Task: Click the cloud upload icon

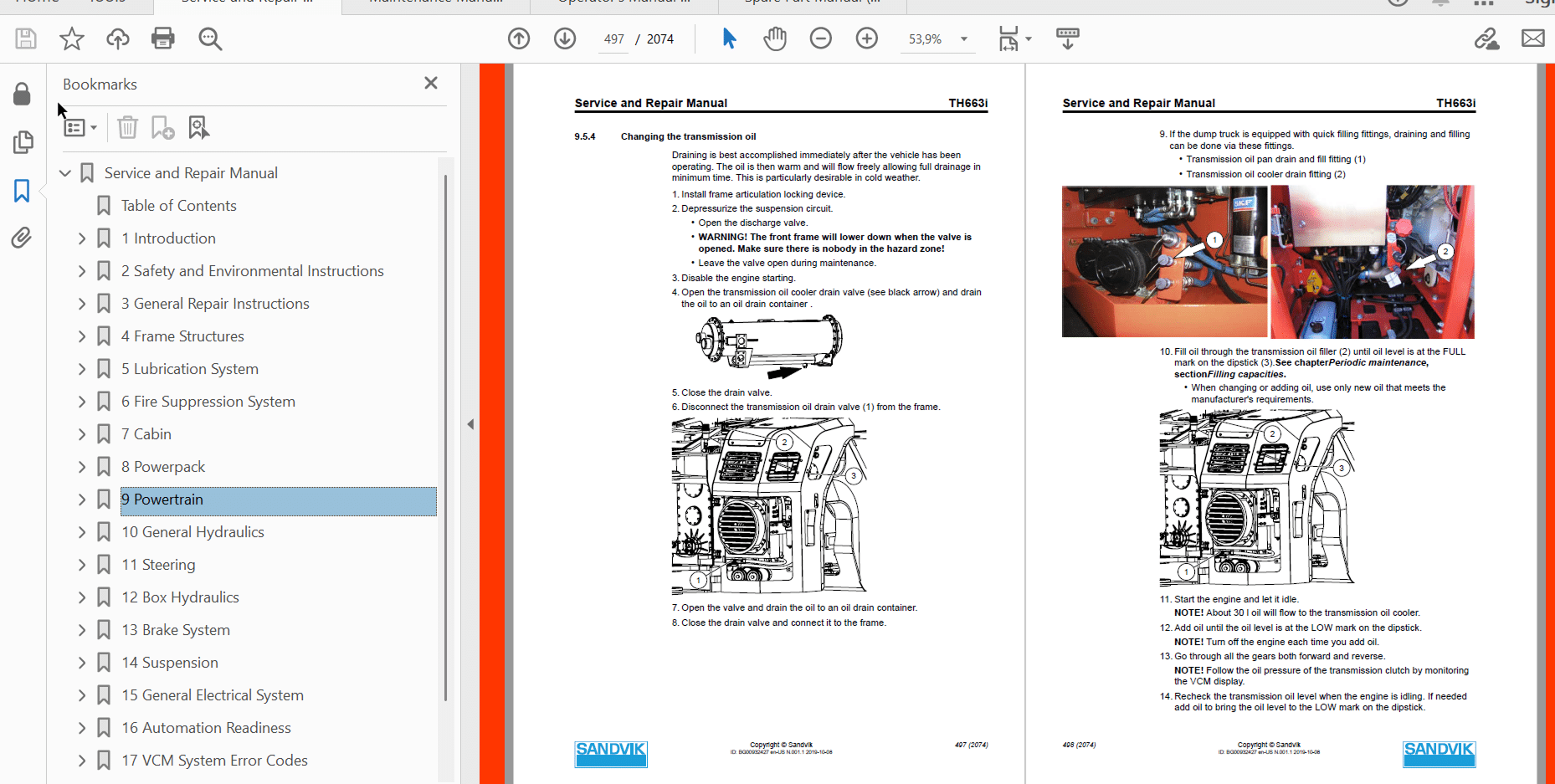Action: click(118, 38)
